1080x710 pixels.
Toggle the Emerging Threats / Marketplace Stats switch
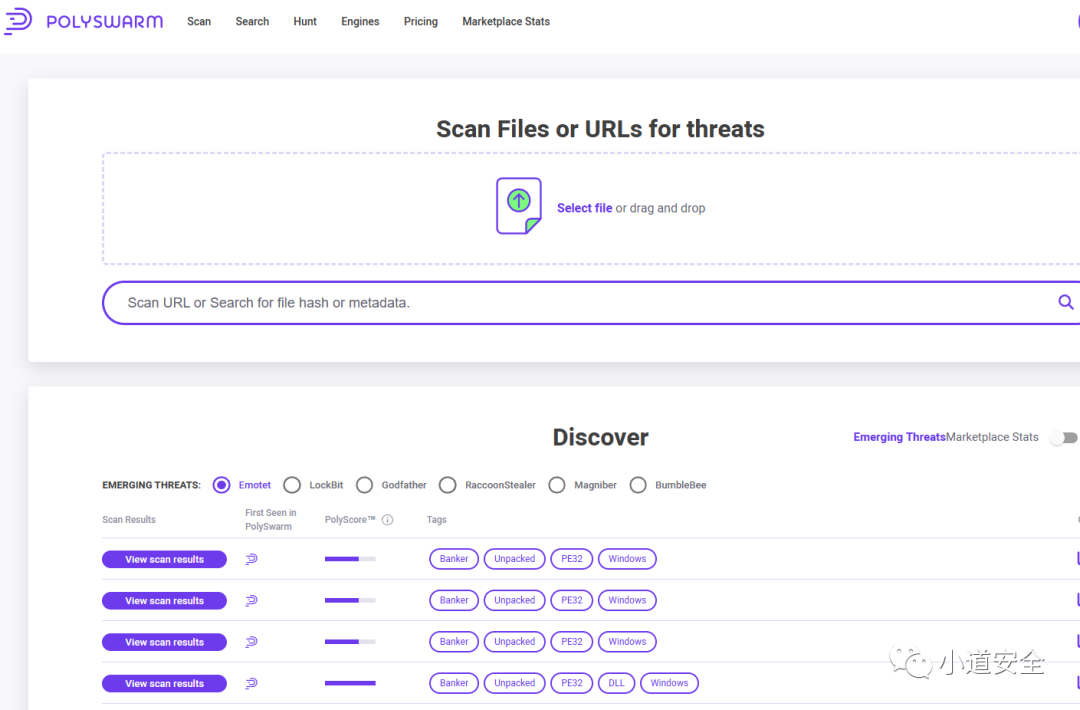pos(1063,437)
